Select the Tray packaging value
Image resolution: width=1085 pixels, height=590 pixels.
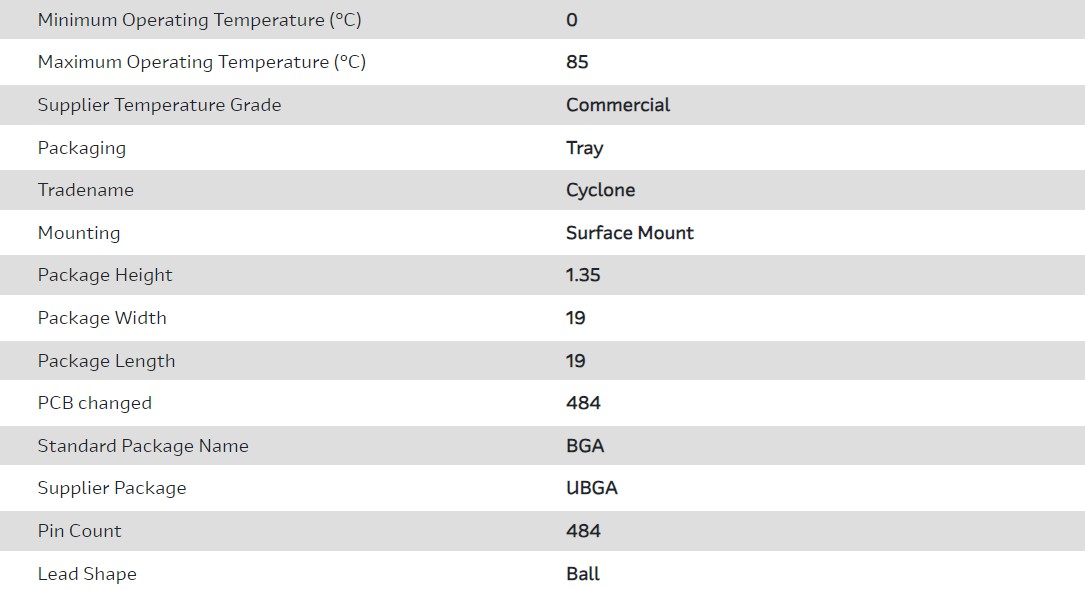(584, 148)
